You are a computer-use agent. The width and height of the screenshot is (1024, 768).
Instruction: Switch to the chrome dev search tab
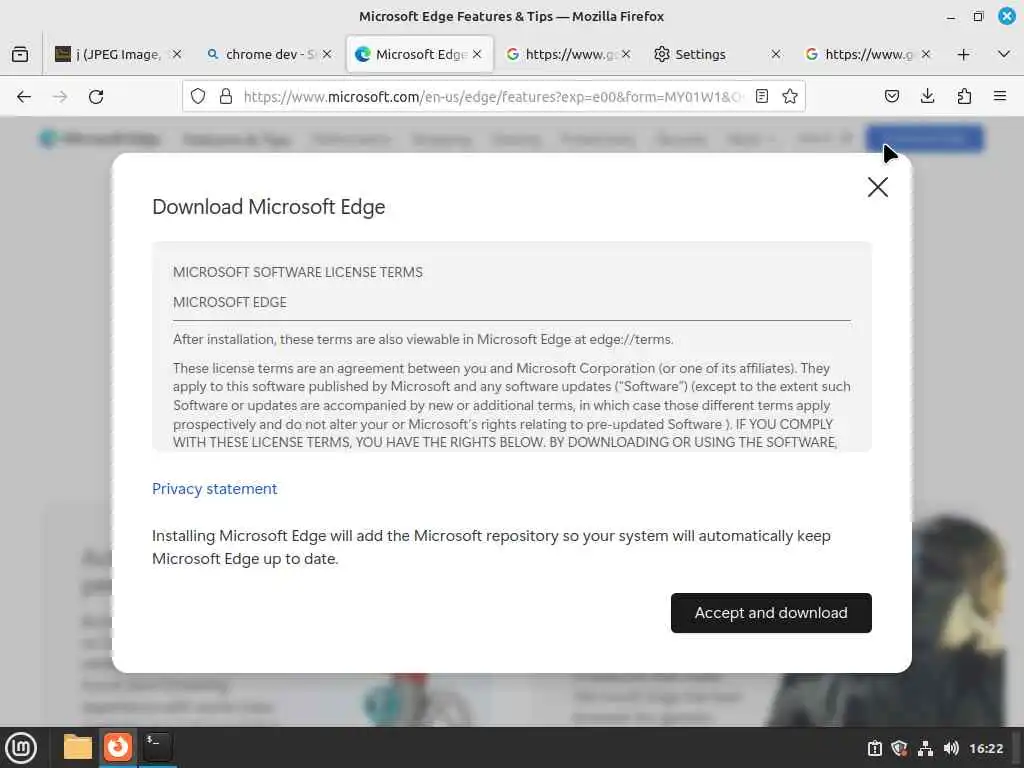268,54
